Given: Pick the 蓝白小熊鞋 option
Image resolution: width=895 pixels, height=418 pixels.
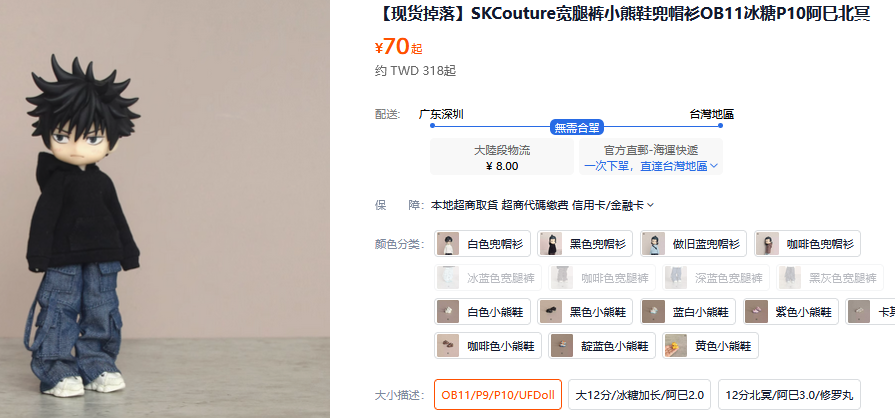Looking at the screenshot, I should pyautogui.click(x=688, y=312).
